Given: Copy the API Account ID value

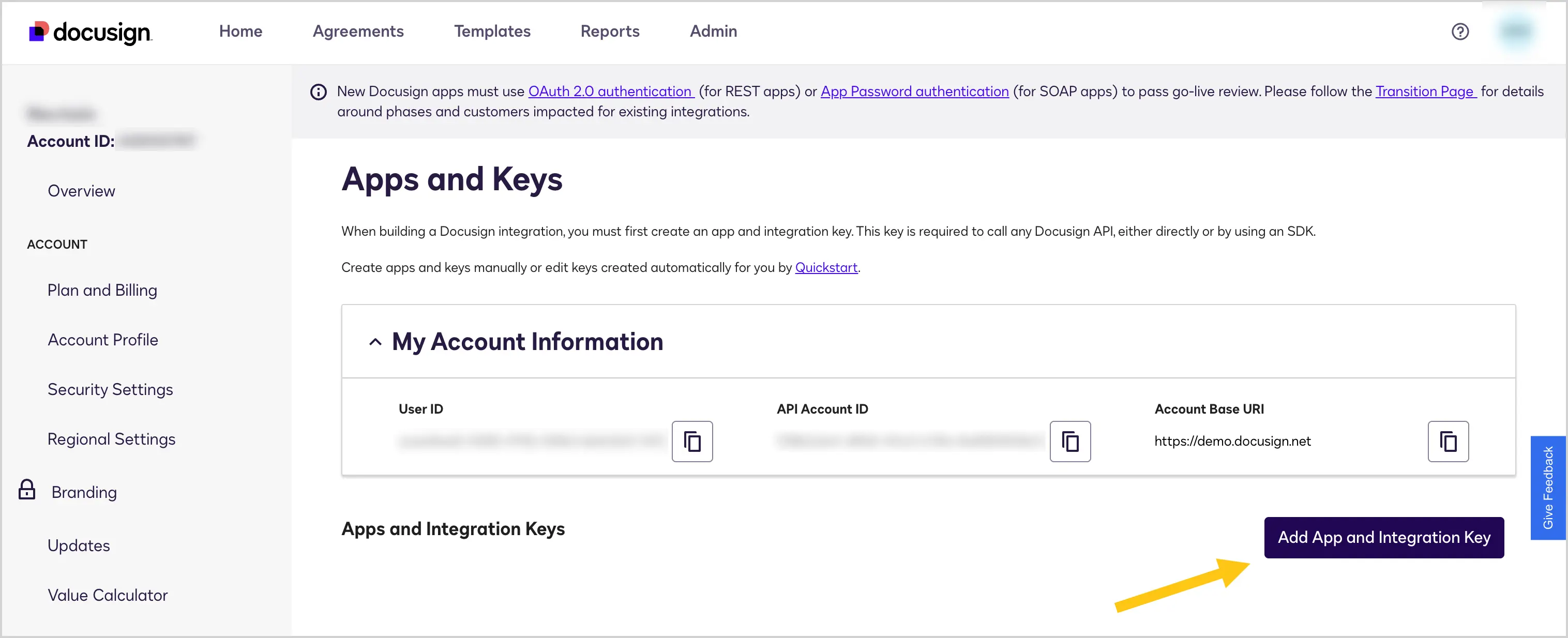Looking at the screenshot, I should tap(1070, 442).
